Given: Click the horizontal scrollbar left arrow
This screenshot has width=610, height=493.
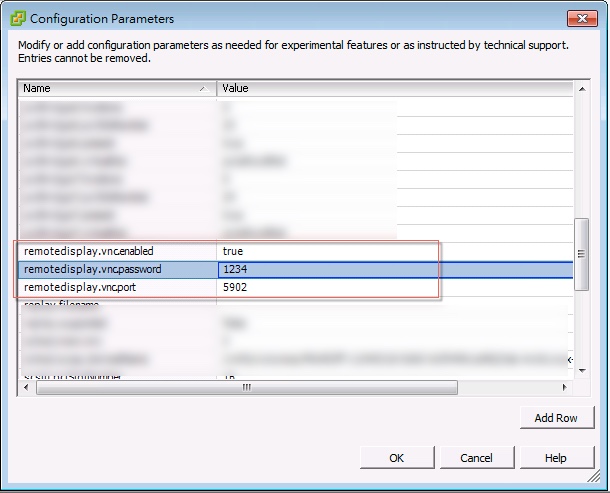Looking at the screenshot, I should 26,387.
